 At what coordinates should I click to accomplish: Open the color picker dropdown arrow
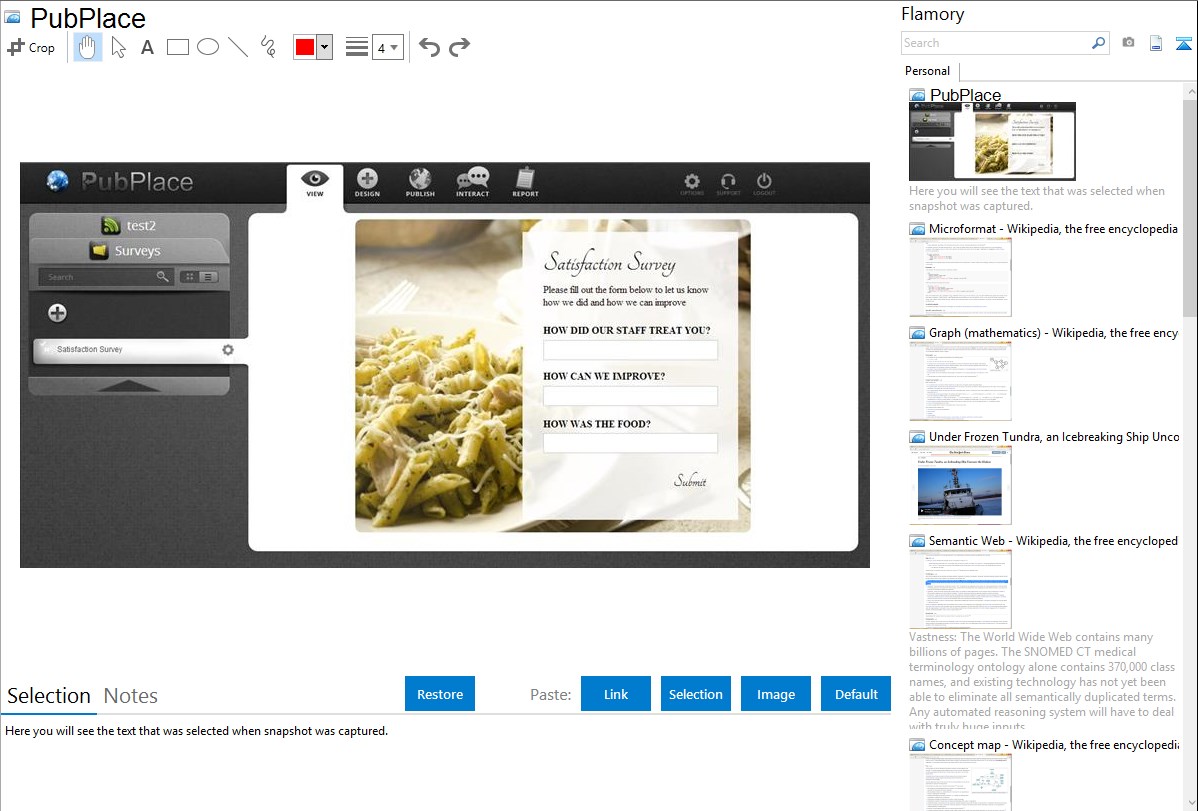325,47
